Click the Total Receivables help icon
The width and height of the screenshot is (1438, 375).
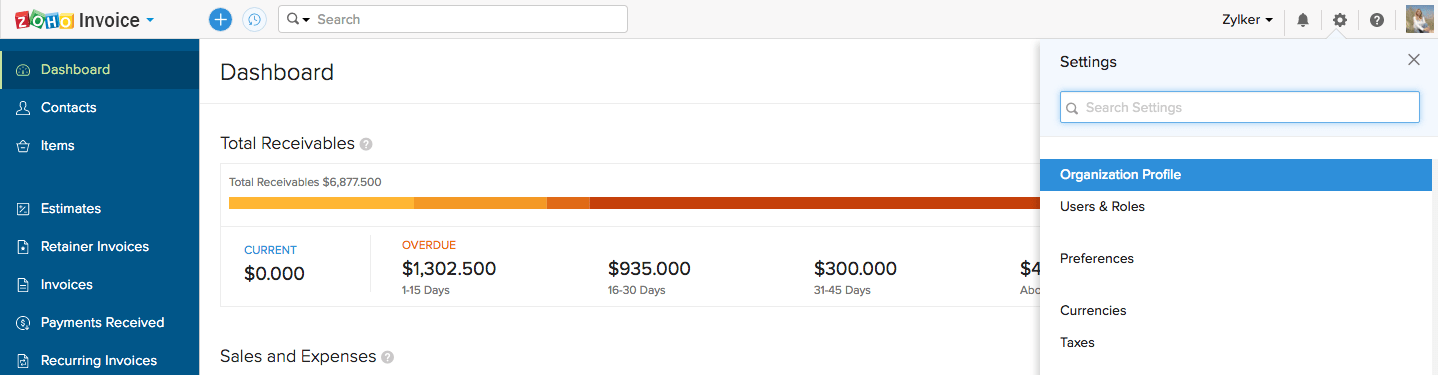[366, 144]
